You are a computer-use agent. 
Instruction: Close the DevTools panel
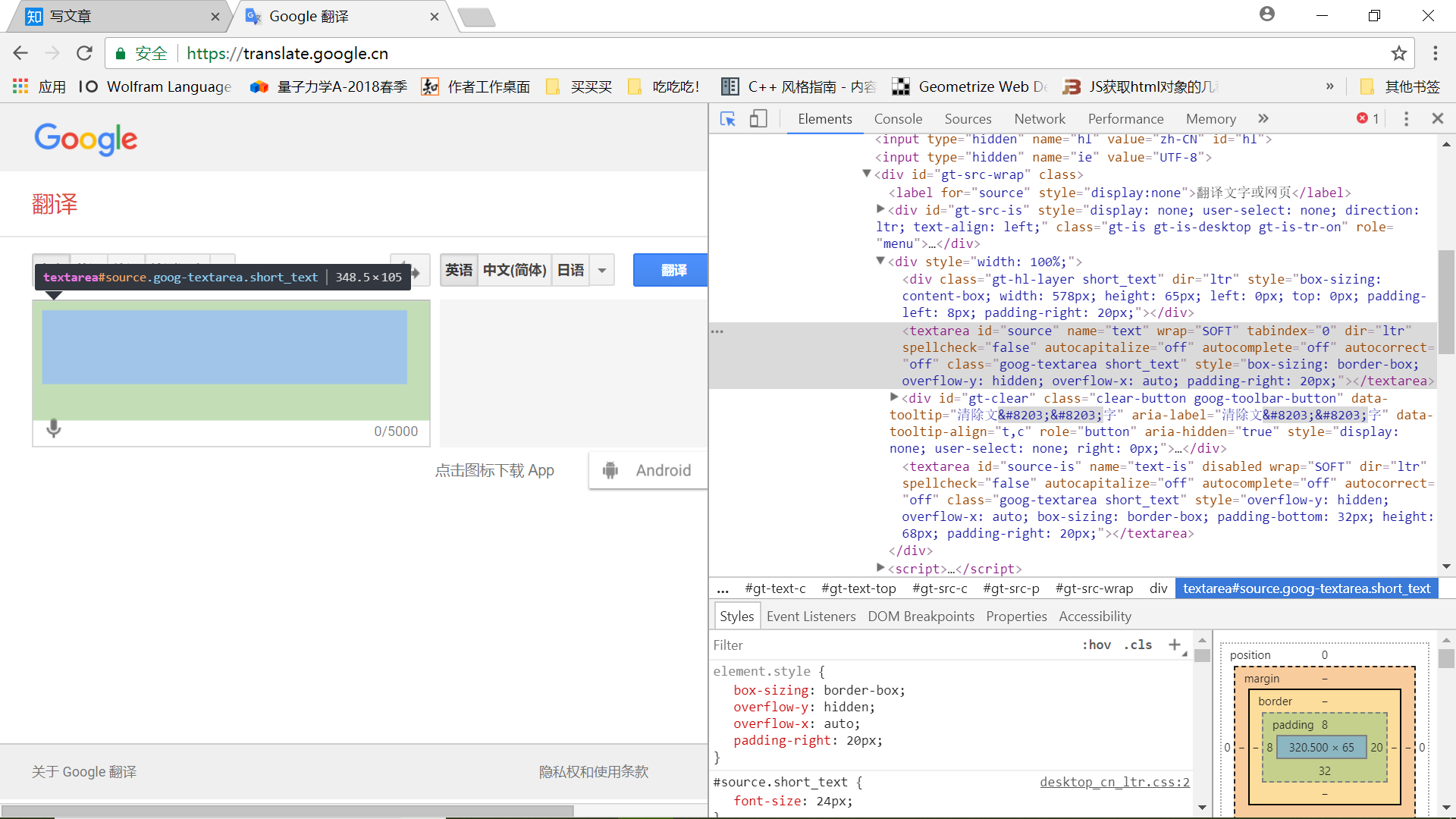pos(1438,118)
